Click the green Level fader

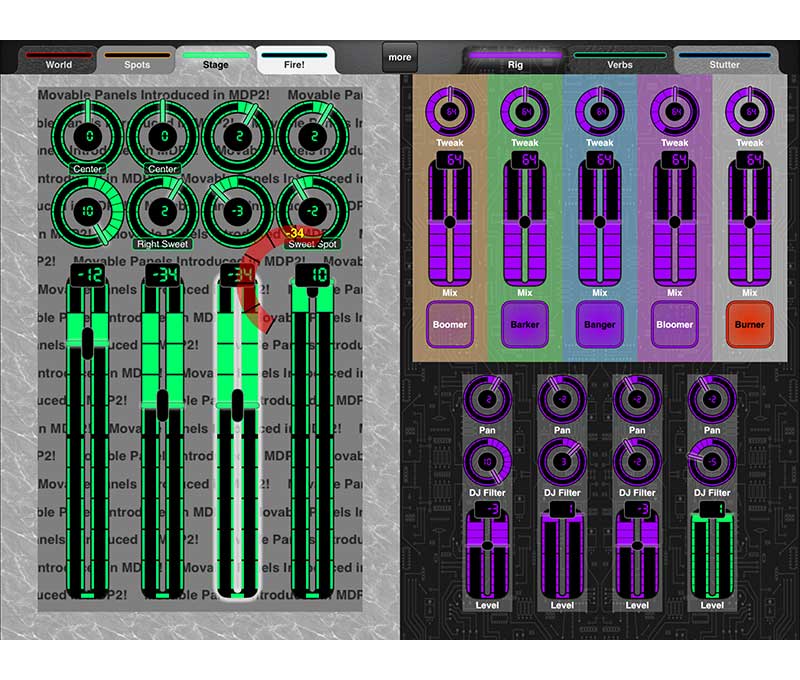[712, 550]
